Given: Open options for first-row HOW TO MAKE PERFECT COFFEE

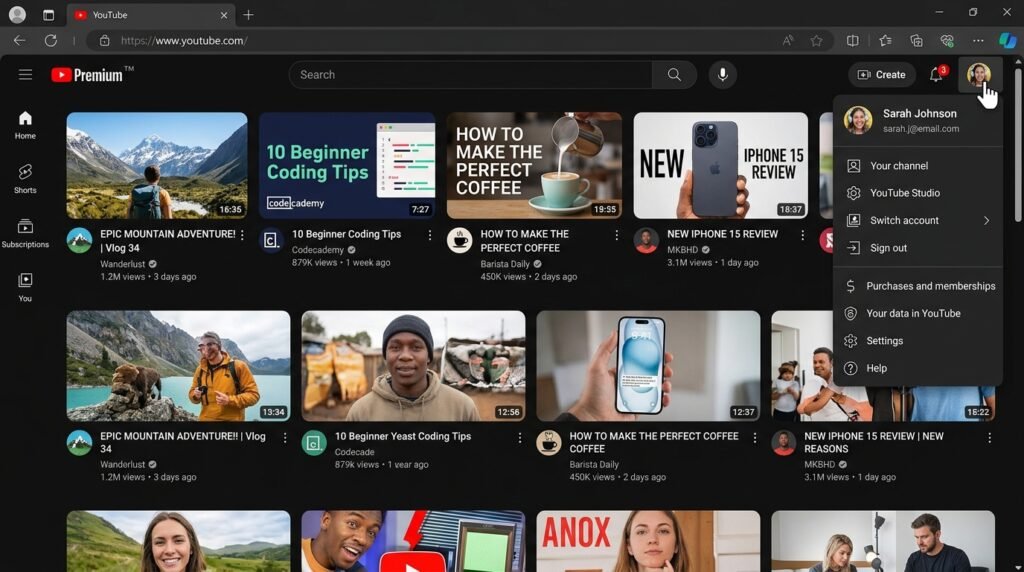Looking at the screenshot, I should click(x=616, y=234).
